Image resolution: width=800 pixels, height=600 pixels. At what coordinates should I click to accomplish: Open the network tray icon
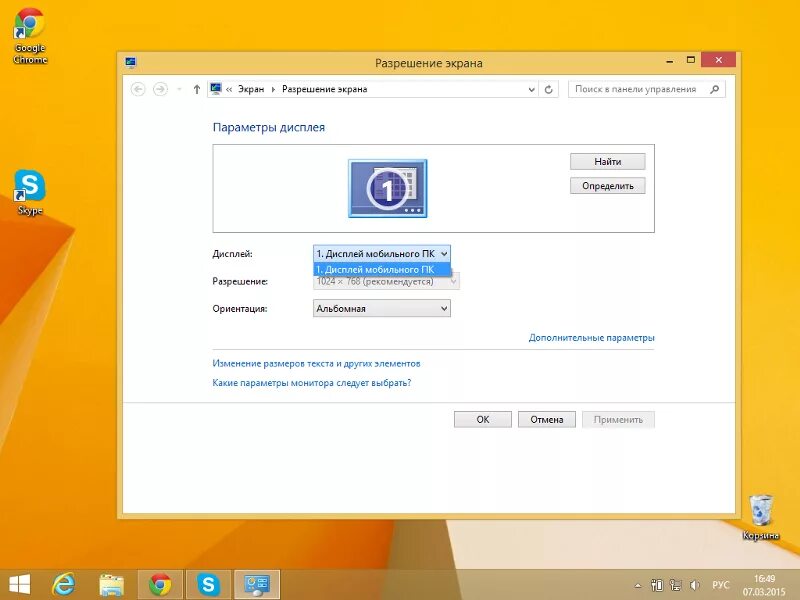(x=676, y=585)
